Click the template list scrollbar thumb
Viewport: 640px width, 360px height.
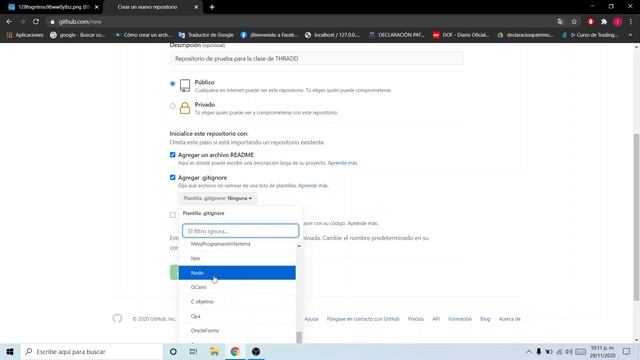(x=299, y=337)
